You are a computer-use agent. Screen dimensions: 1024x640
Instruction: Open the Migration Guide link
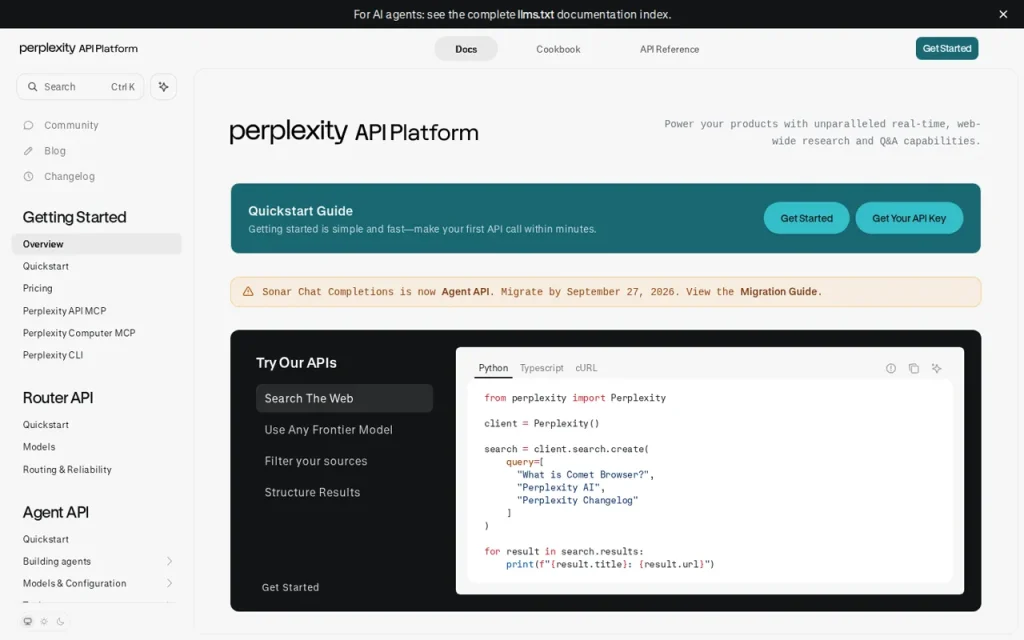coord(778,292)
